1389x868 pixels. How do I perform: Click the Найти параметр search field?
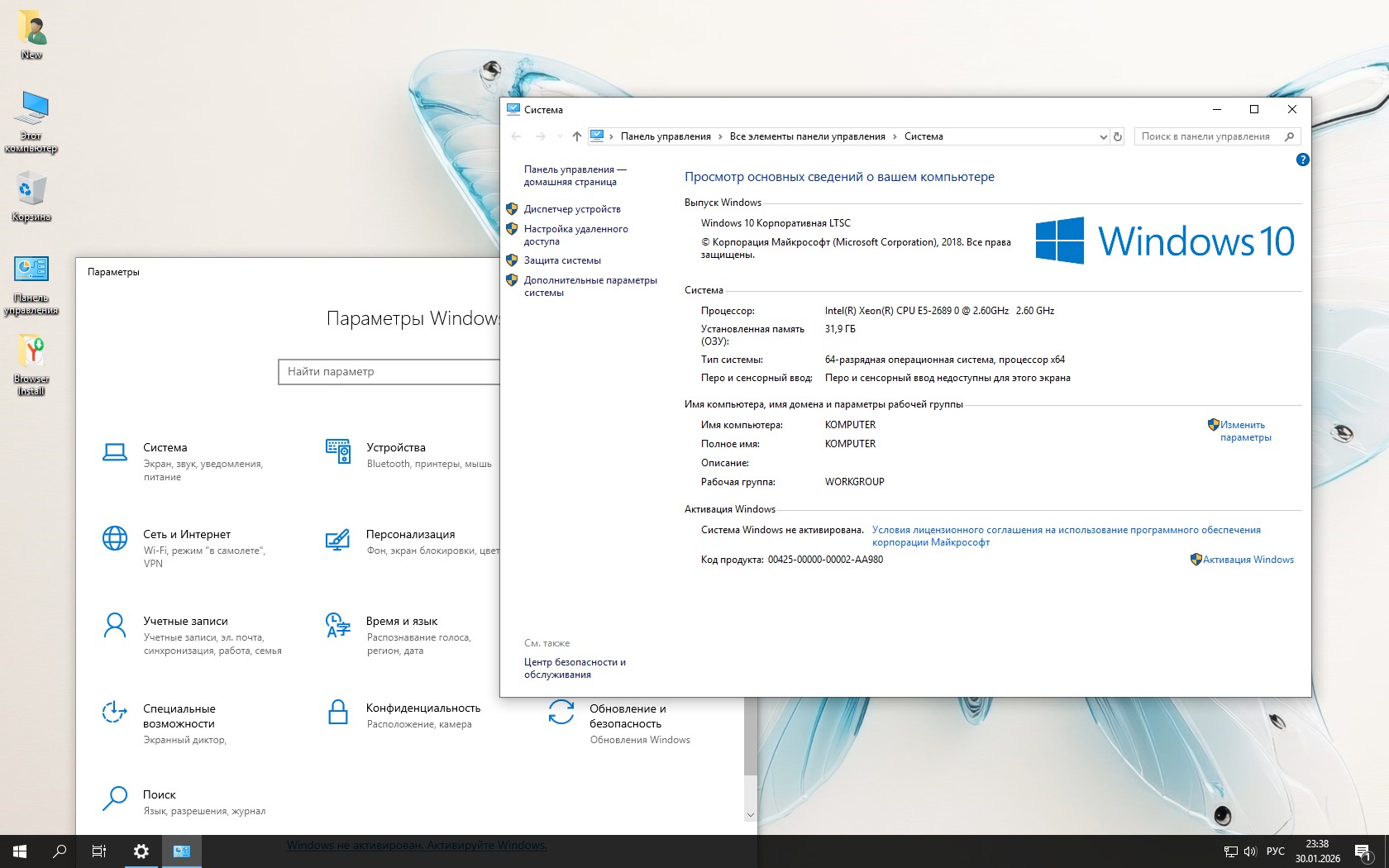[x=389, y=372]
